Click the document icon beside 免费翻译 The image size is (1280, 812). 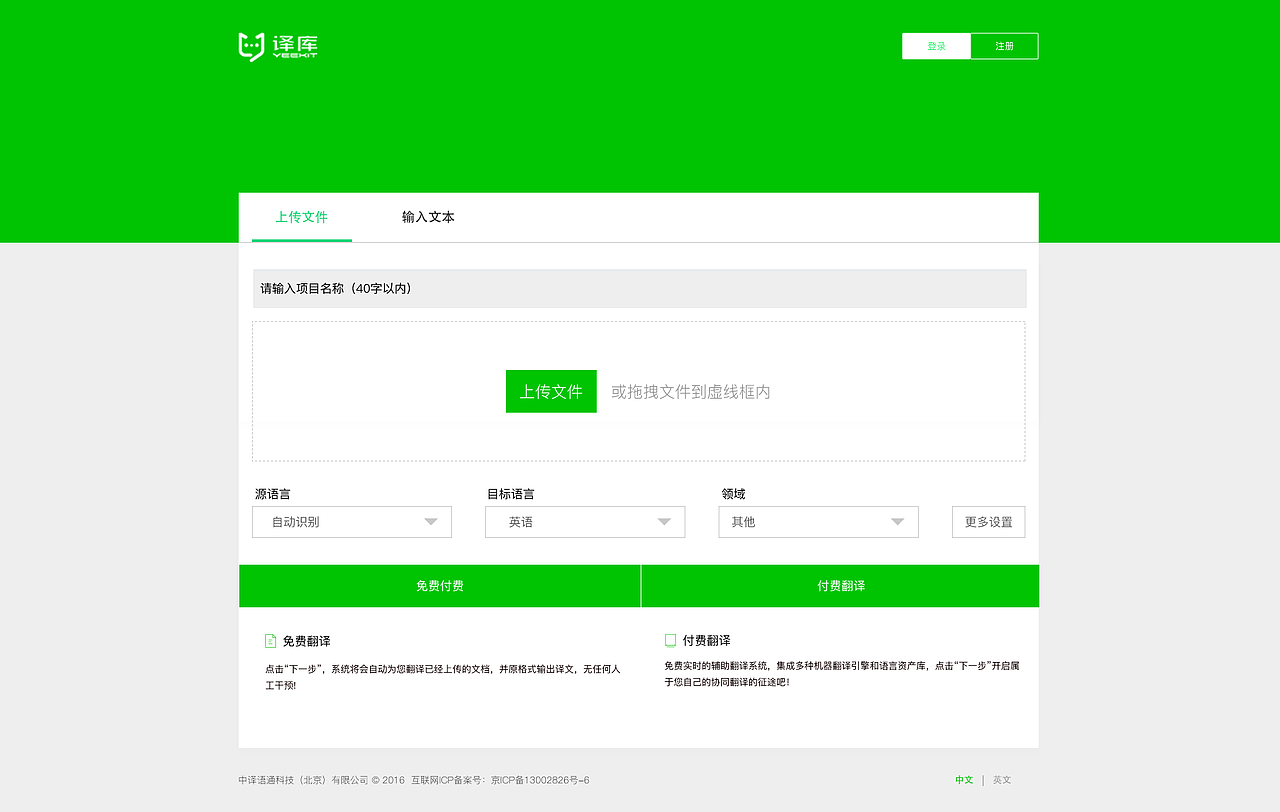(x=270, y=641)
